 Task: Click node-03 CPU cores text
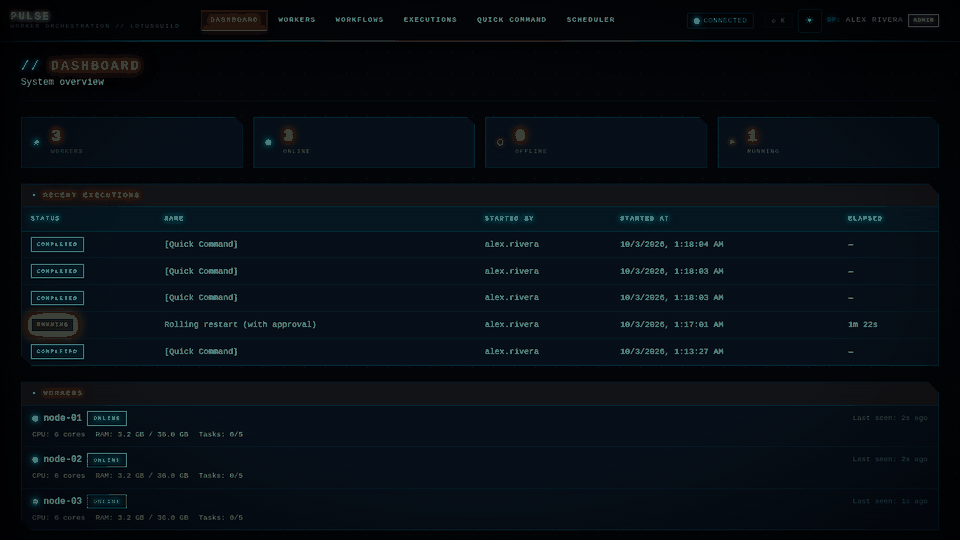coord(59,517)
